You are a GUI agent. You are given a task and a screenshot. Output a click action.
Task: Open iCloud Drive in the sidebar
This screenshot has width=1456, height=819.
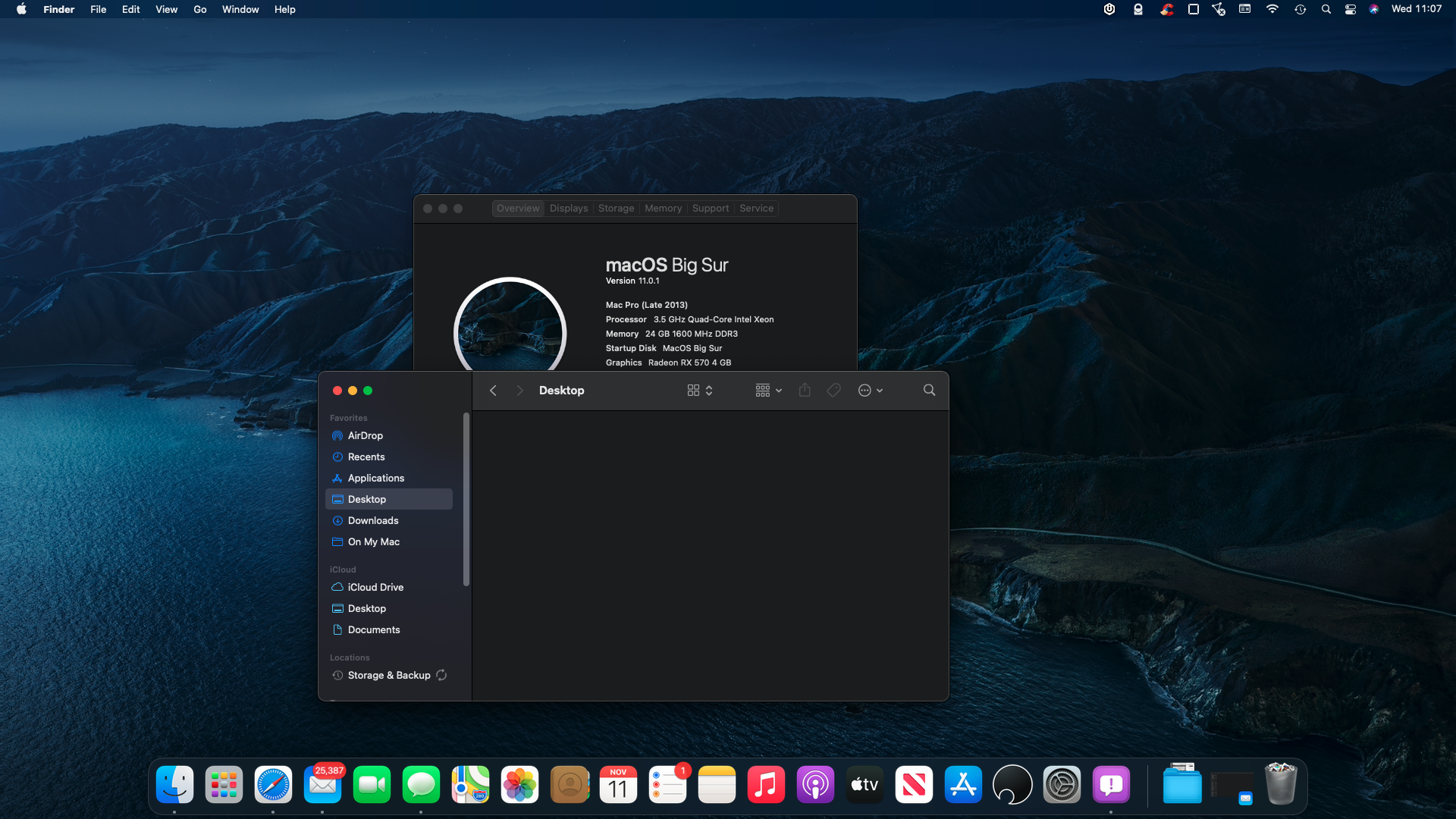point(375,587)
